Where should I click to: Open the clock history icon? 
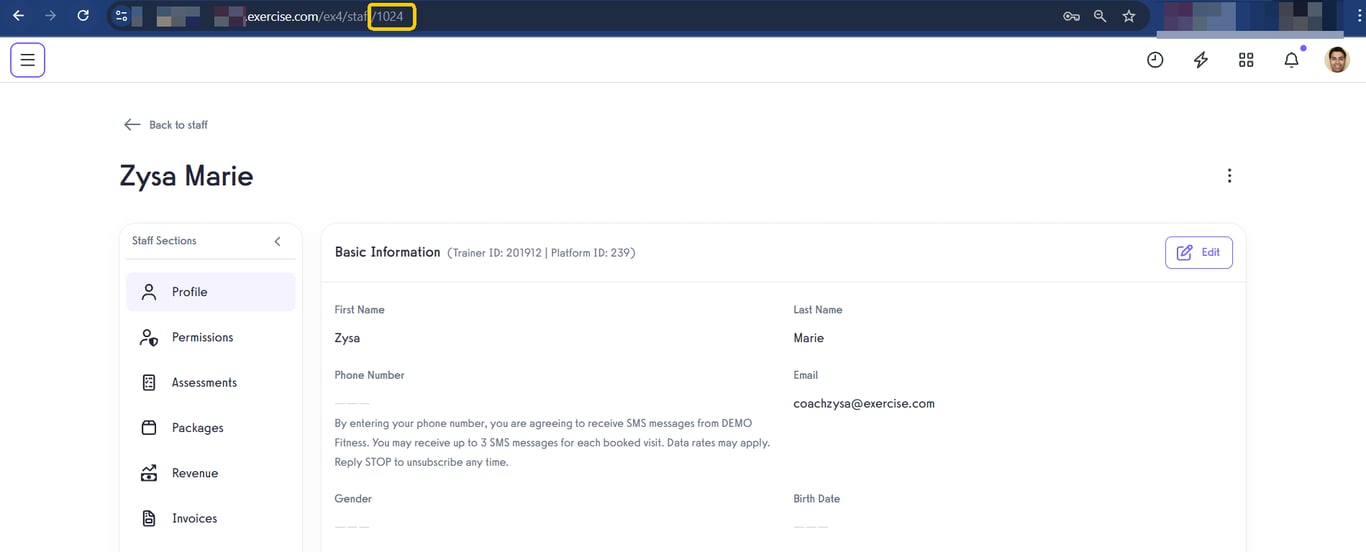coord(1155,60)
